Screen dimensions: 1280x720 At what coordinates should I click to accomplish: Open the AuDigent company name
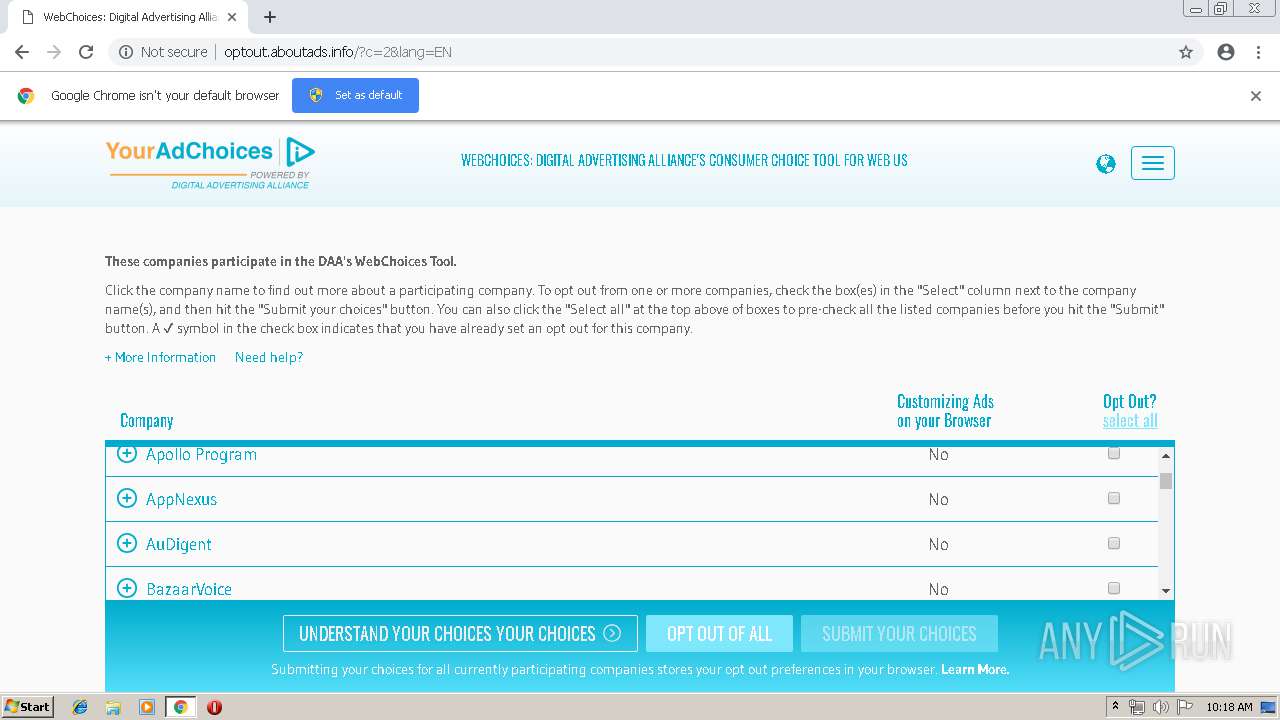[x=179, y=544]
